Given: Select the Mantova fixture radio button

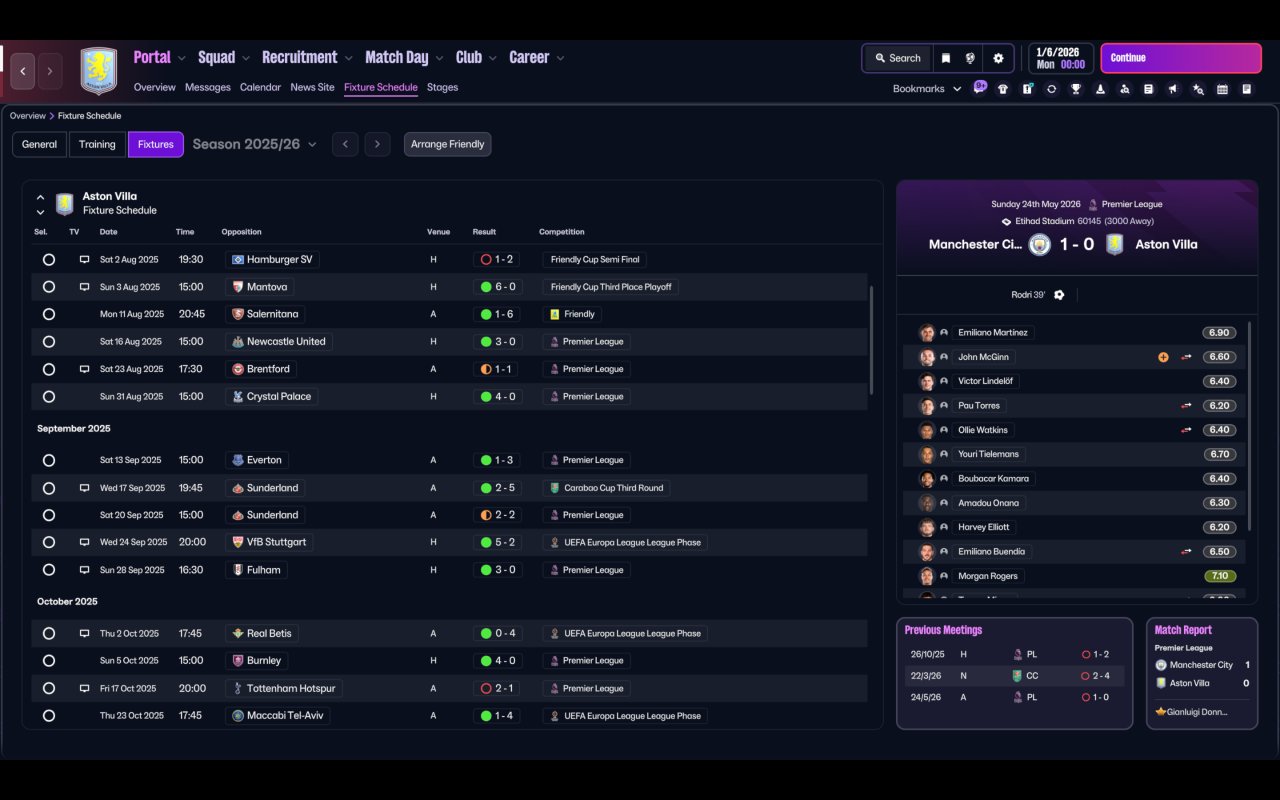Looking at the screenshot, I should [48, 287].
